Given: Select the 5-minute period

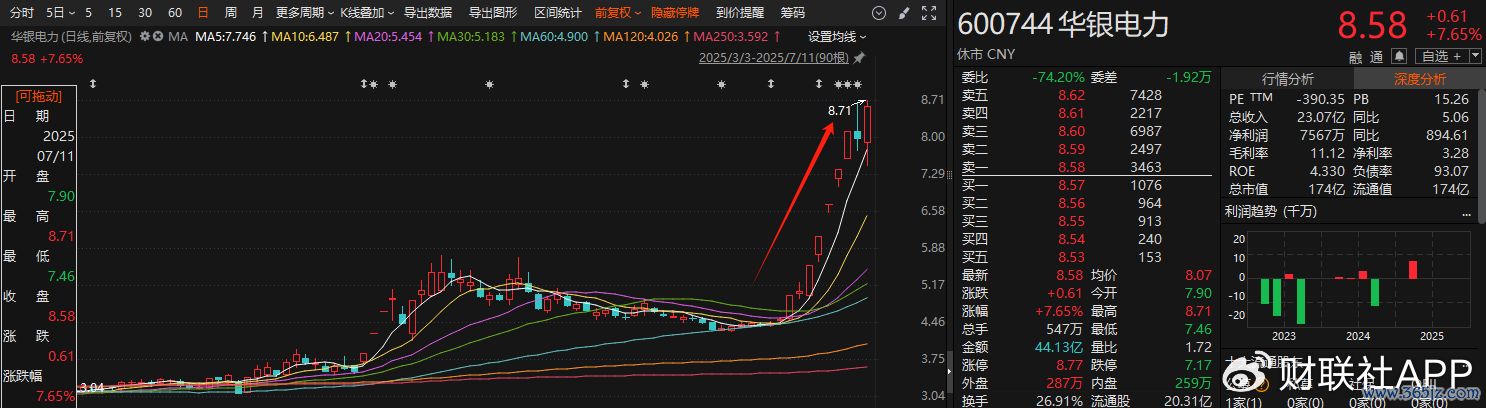Looking at the screenshot, I should (89, 13).
